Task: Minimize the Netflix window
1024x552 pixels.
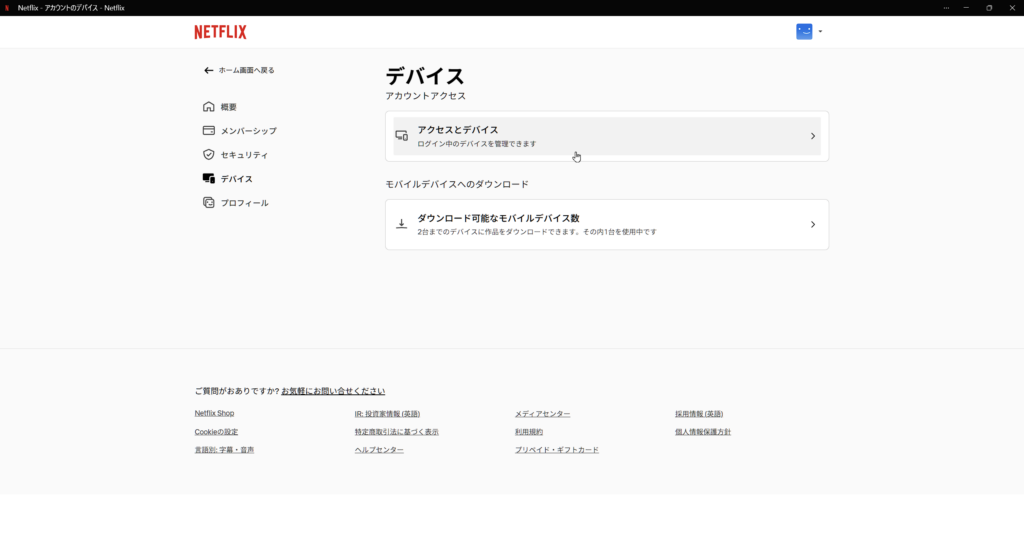Action: [x=966, y=8]
